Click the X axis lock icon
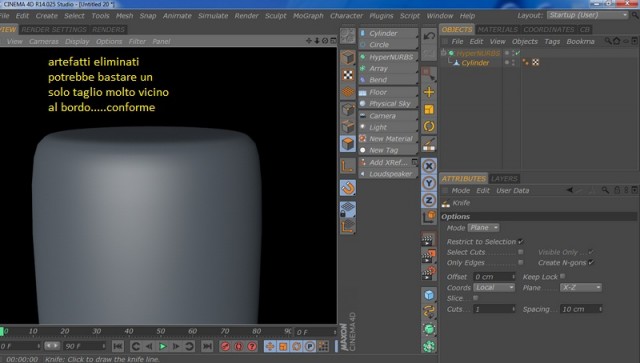This screenshot has height=363, width=640. pos(429,166)
